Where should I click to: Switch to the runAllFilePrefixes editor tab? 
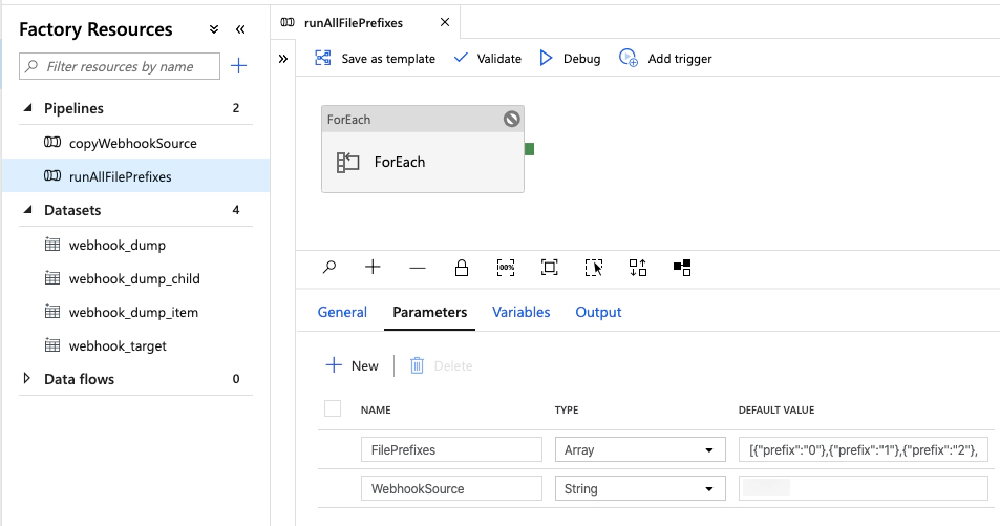353,23
